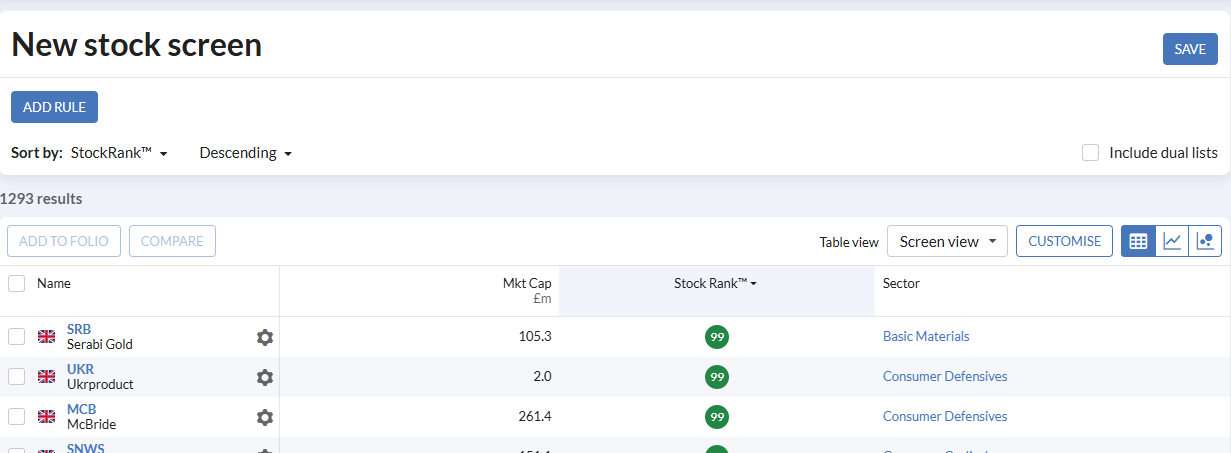Sort by Stock Rank column header
This screenshot has width=1231, height=453.
715,284
